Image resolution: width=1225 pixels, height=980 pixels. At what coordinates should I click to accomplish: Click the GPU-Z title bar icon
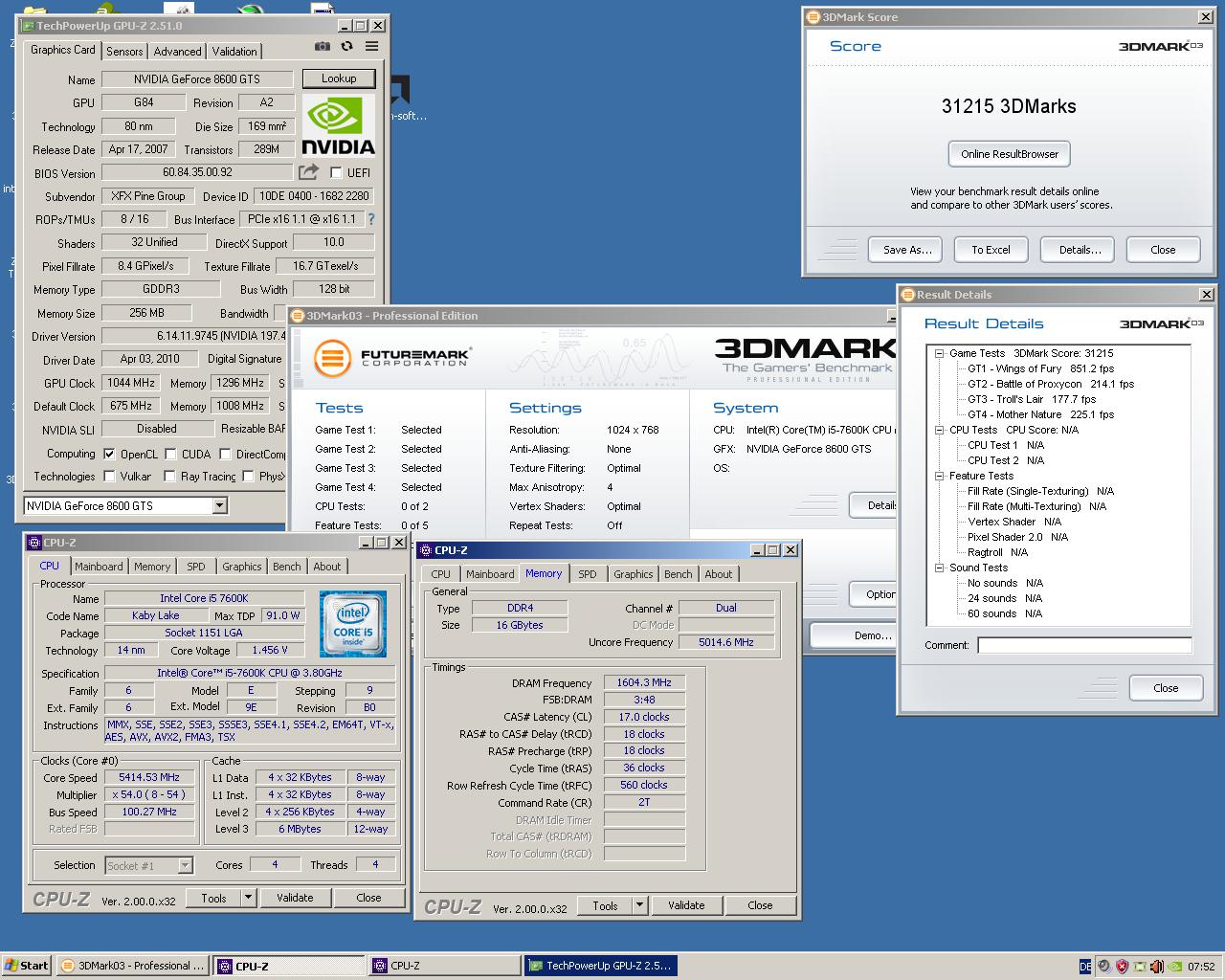point(28,26)
